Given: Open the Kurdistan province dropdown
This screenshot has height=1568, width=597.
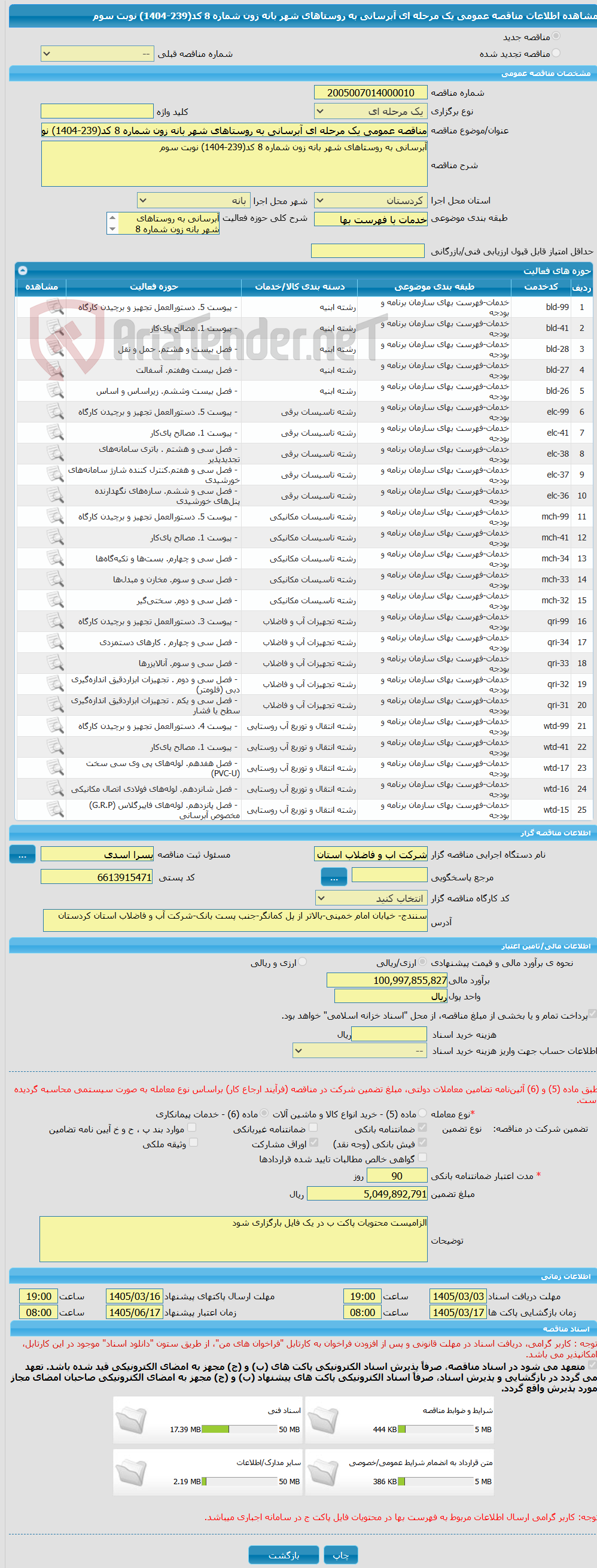Looking at the screenshot, I should tap(371, 200).
